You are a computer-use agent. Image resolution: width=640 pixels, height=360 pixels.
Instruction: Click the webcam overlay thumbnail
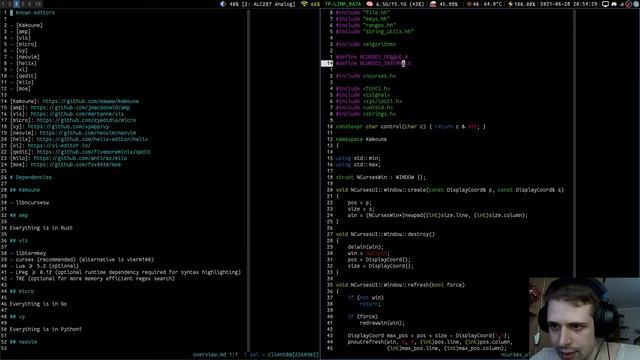click(x=584, y=319)
